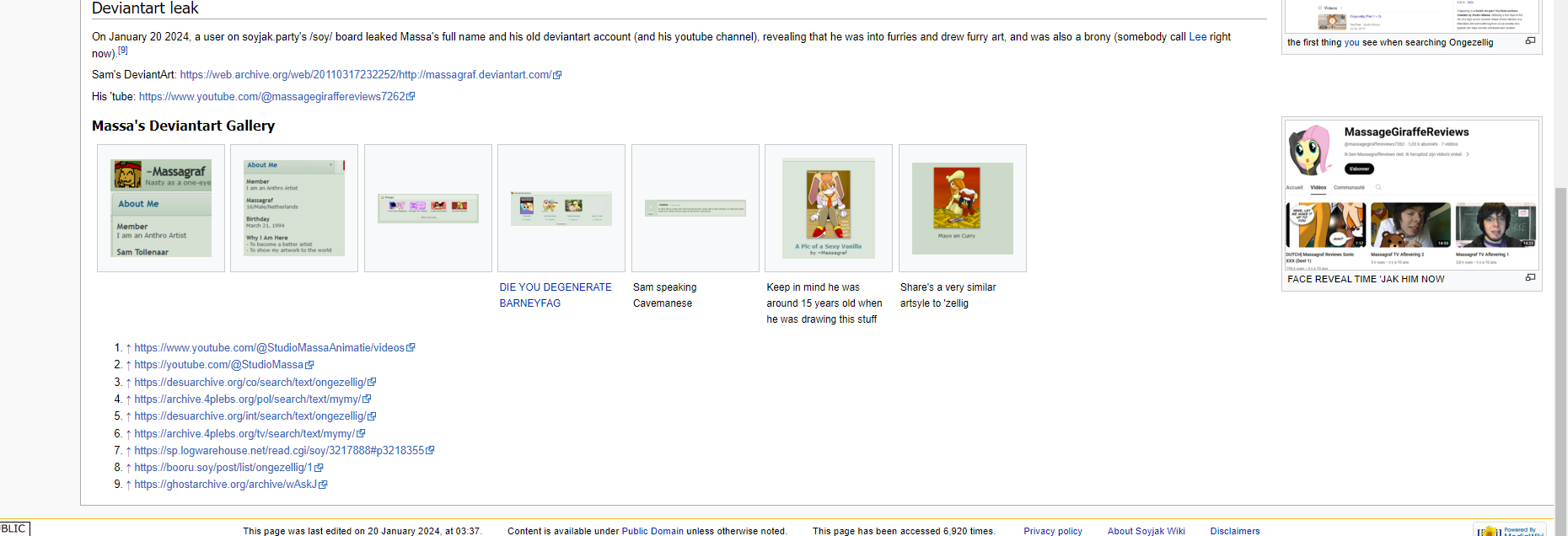Click the Powered by MediaWiki badge
The width and height of the screenshot is (1568, 536).
pos(1512,530)
